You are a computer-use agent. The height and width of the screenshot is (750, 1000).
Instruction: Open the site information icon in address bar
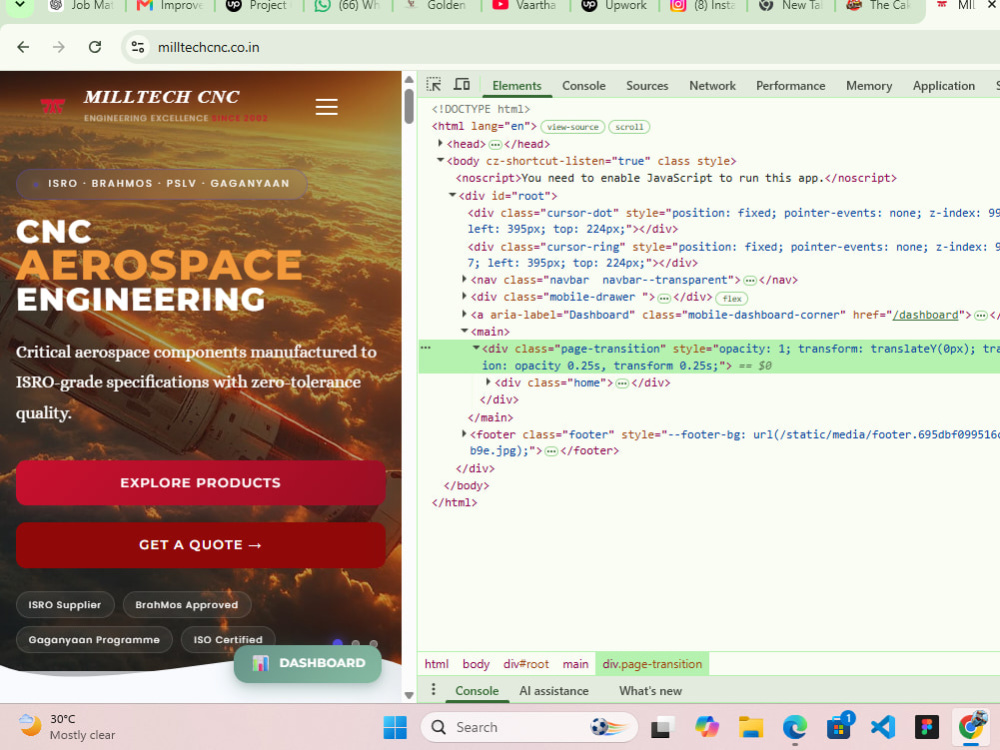tap(138, 47)
